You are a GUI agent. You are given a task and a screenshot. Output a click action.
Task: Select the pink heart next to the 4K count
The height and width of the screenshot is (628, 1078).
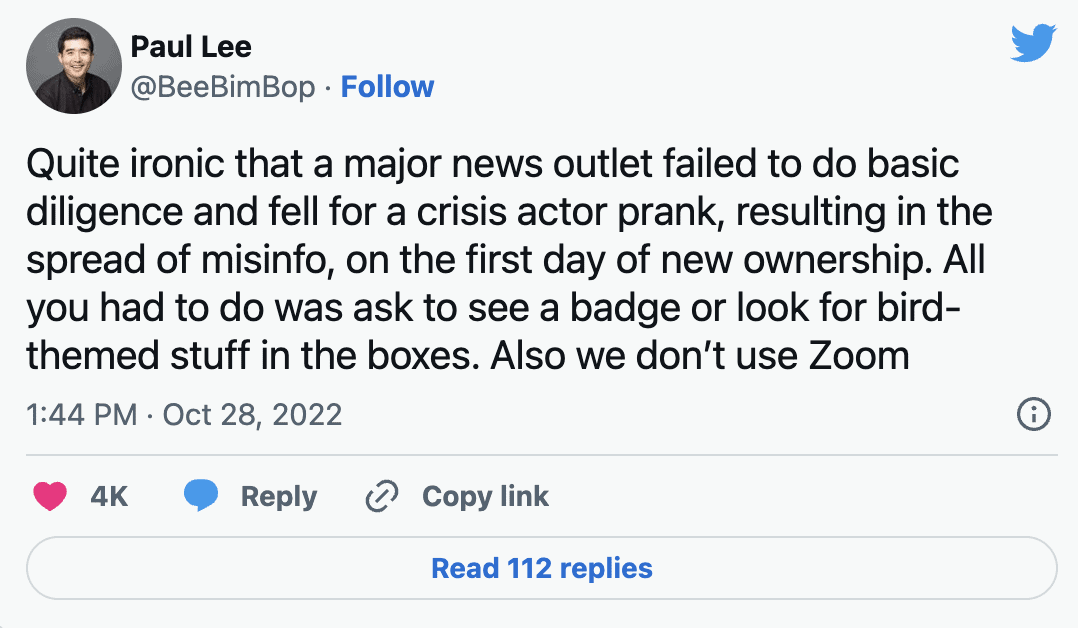pyautogui.click(x=48, y=496)
